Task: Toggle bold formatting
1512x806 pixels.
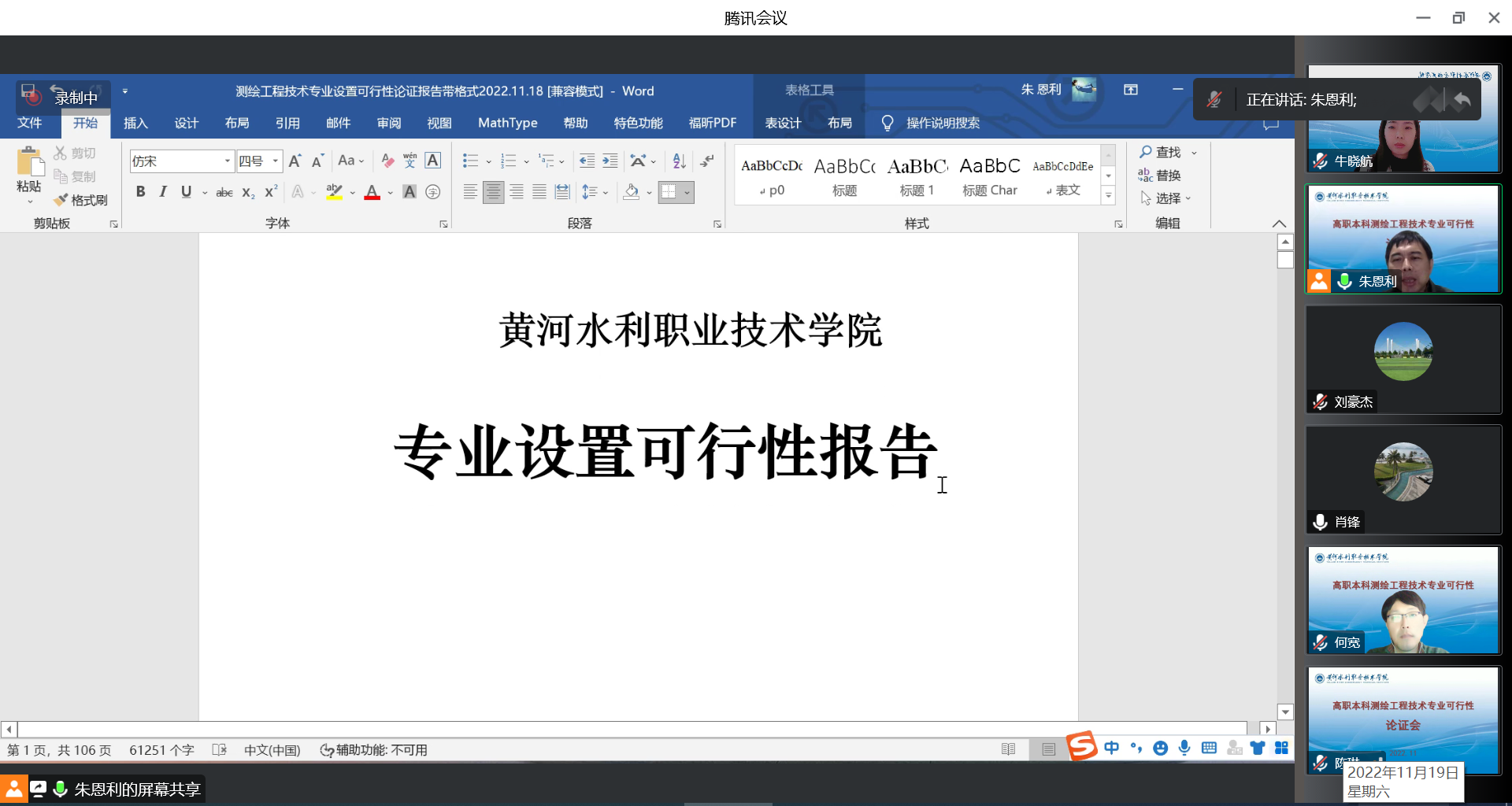Action: coord(140,192)
